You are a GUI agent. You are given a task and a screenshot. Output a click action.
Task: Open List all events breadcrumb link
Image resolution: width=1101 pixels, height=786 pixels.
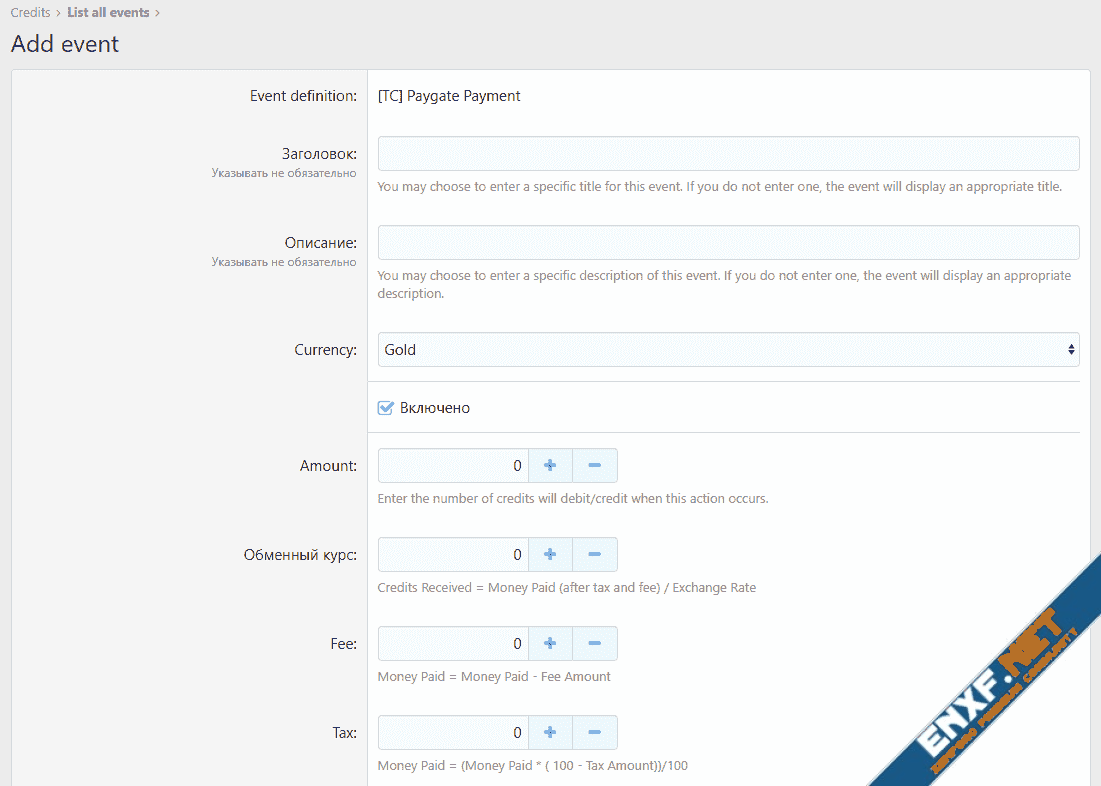coord(108,13)
